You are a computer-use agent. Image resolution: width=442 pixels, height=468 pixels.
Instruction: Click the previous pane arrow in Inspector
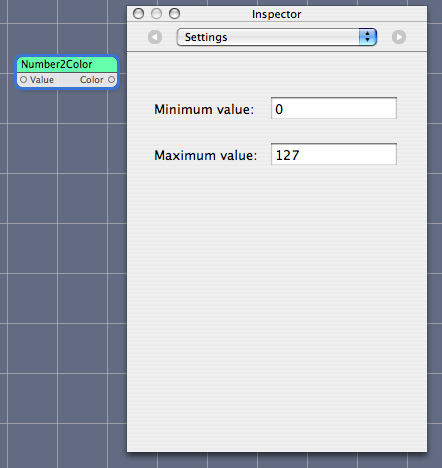point(155,37)
